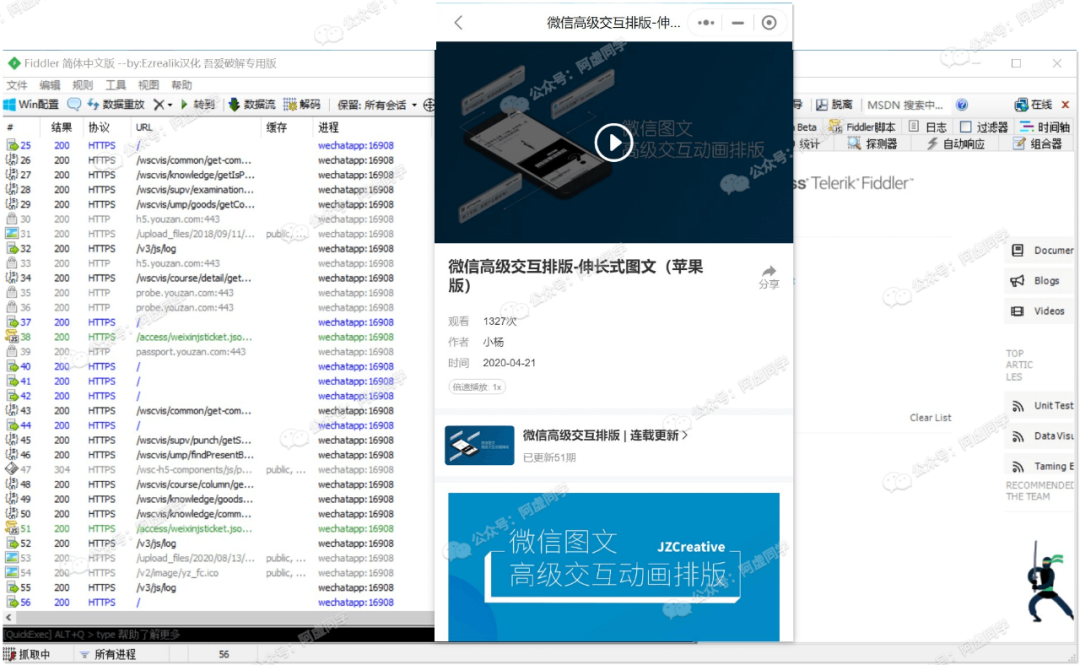Image resolution: width=1080 pixels, height=665 pixels.
Task: Click the horizontal scrollbar left arrow
Action: coord(8,617)
